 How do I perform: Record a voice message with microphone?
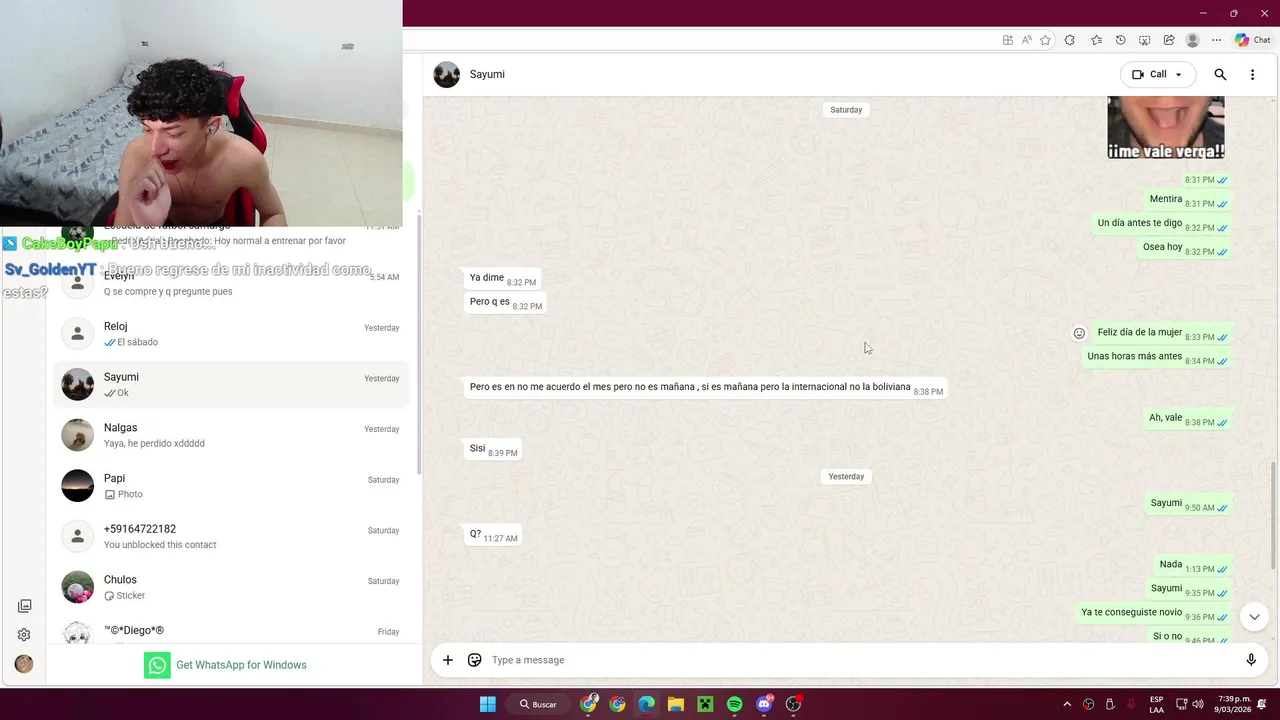[x=1251, y=660]
